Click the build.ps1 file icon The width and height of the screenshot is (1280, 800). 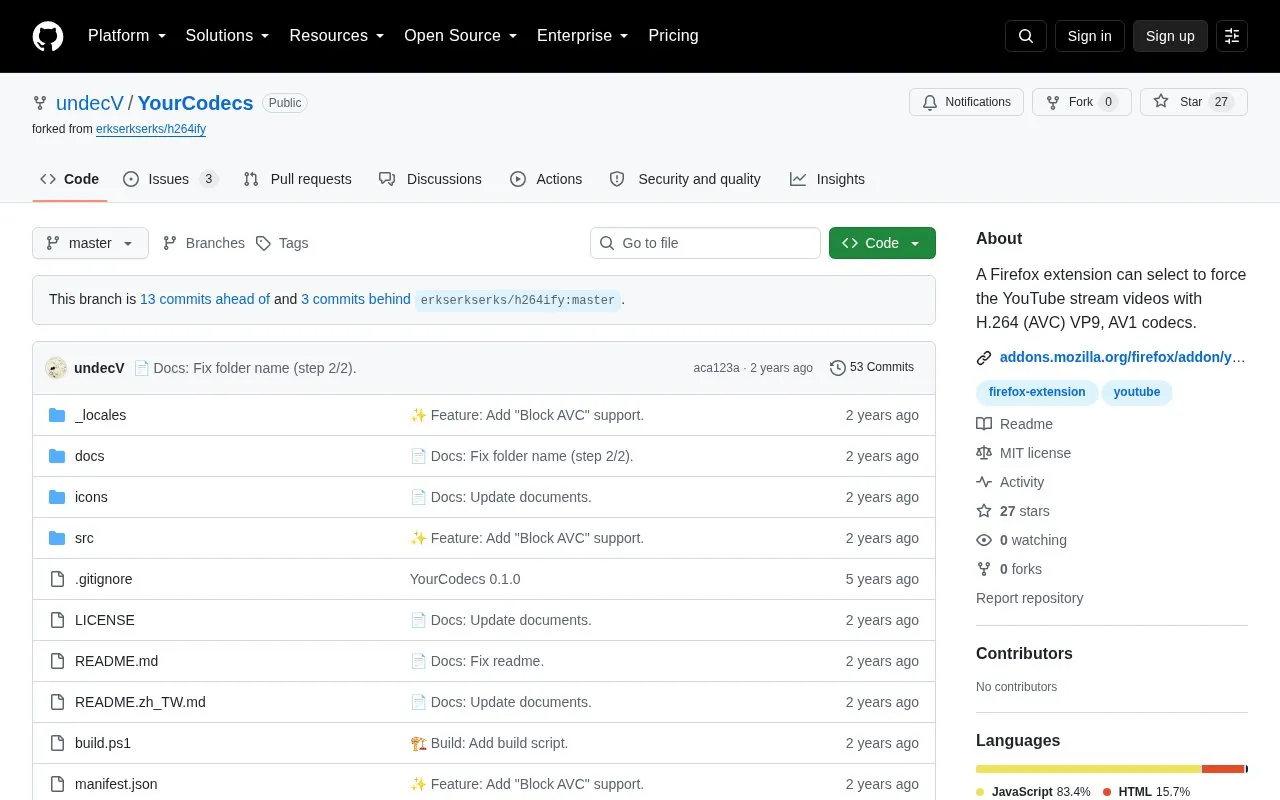(x=57, y=743)
